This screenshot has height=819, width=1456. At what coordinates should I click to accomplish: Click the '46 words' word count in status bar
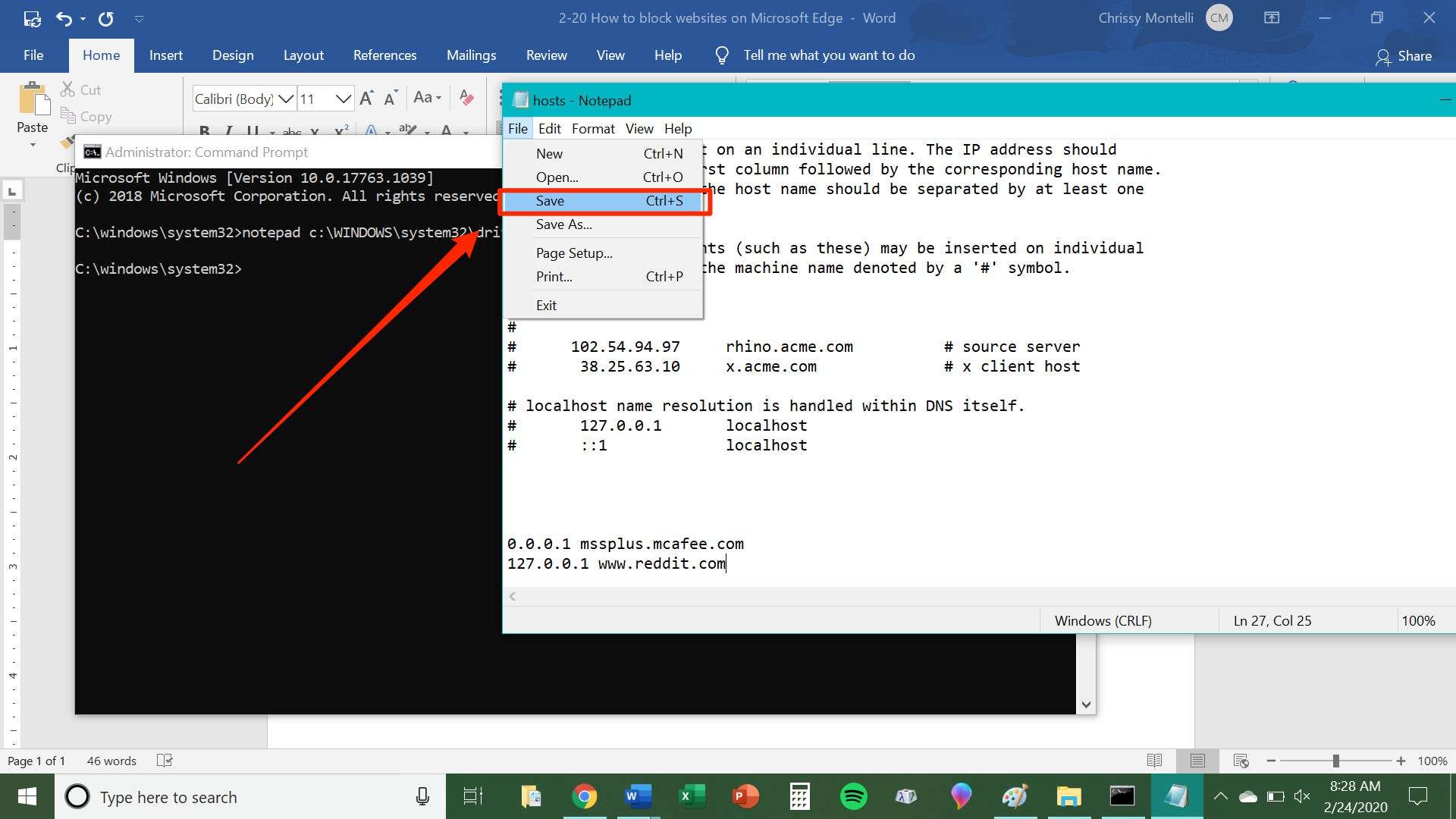coord(111,761)
